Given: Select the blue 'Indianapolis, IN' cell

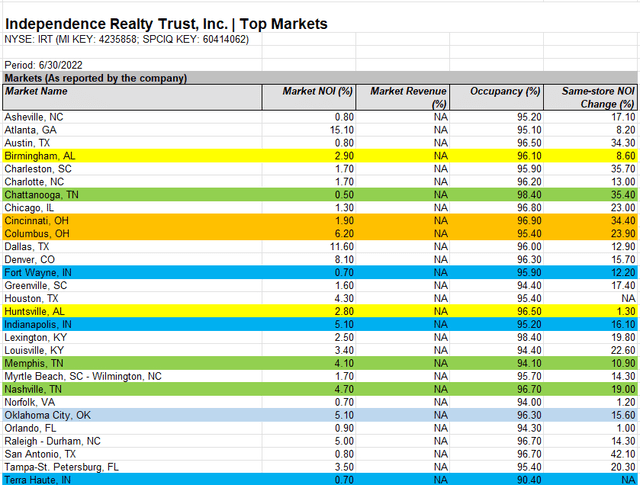Looking at the screenshot, I should [x=132, y=325].
